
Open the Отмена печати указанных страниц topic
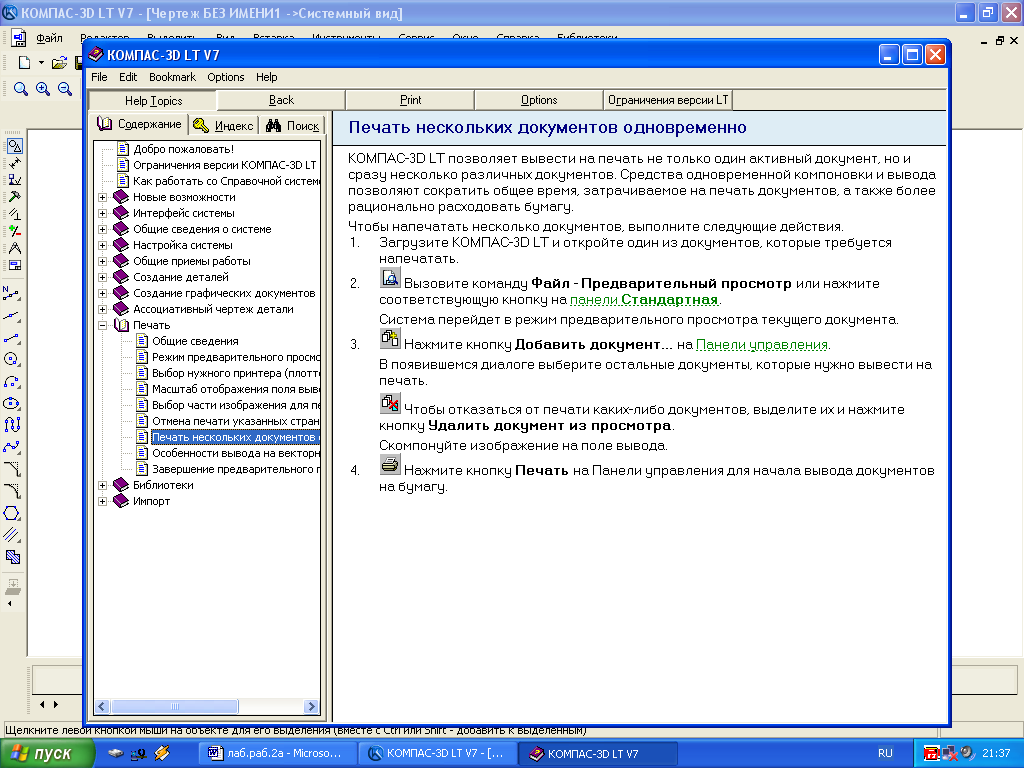point(235,421)
